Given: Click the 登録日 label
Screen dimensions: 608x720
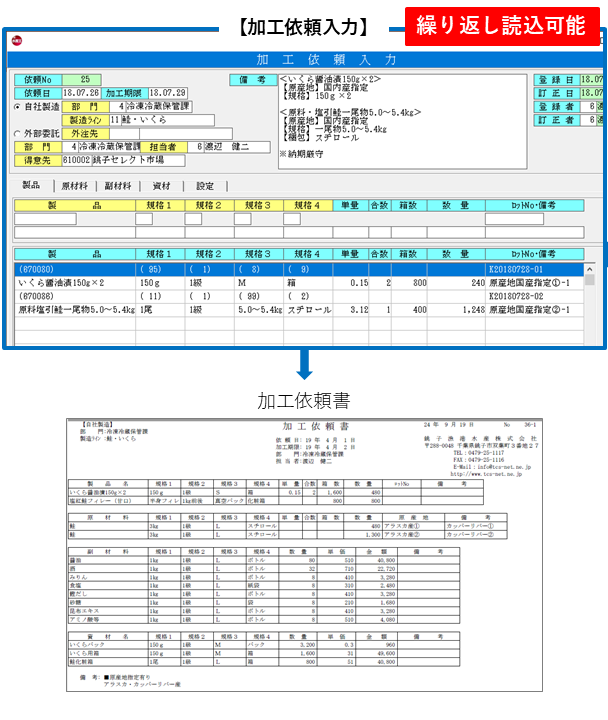Looking at the screenshot, I should coord(556,80).
